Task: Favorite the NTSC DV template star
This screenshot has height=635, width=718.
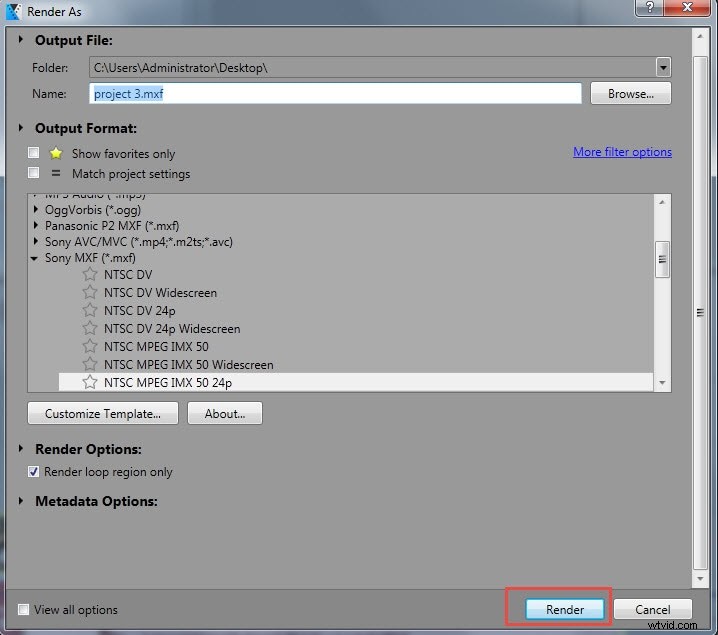Action: pos(90,274)
